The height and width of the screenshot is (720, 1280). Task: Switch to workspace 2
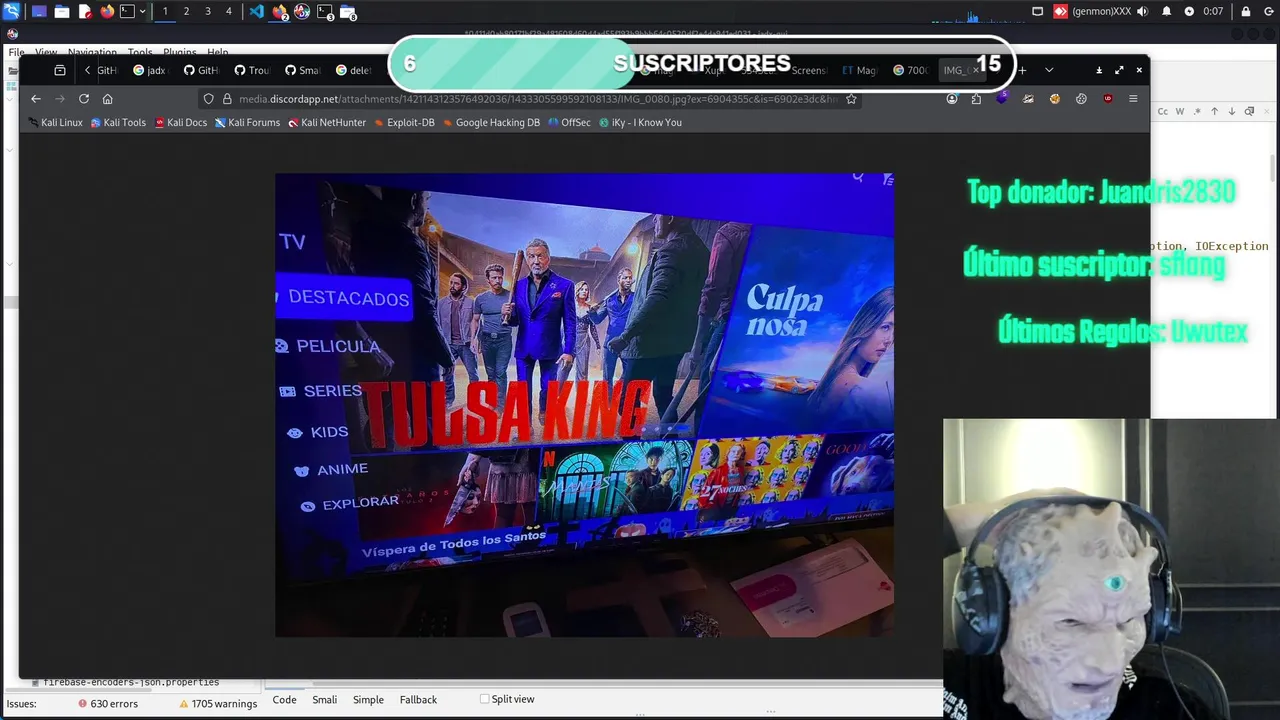(186, 12)
